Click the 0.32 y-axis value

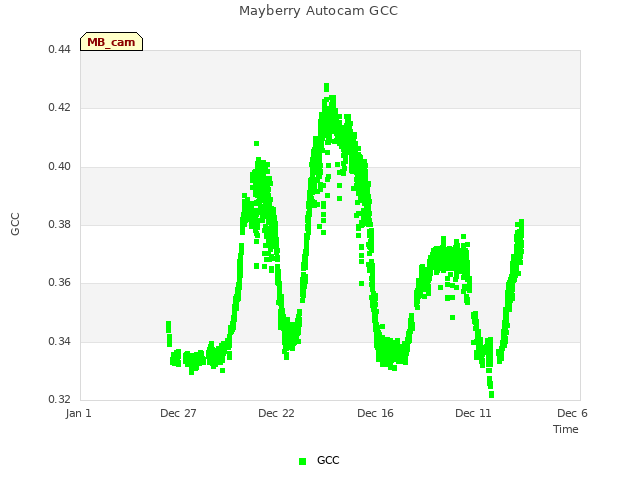coord(60,399)
